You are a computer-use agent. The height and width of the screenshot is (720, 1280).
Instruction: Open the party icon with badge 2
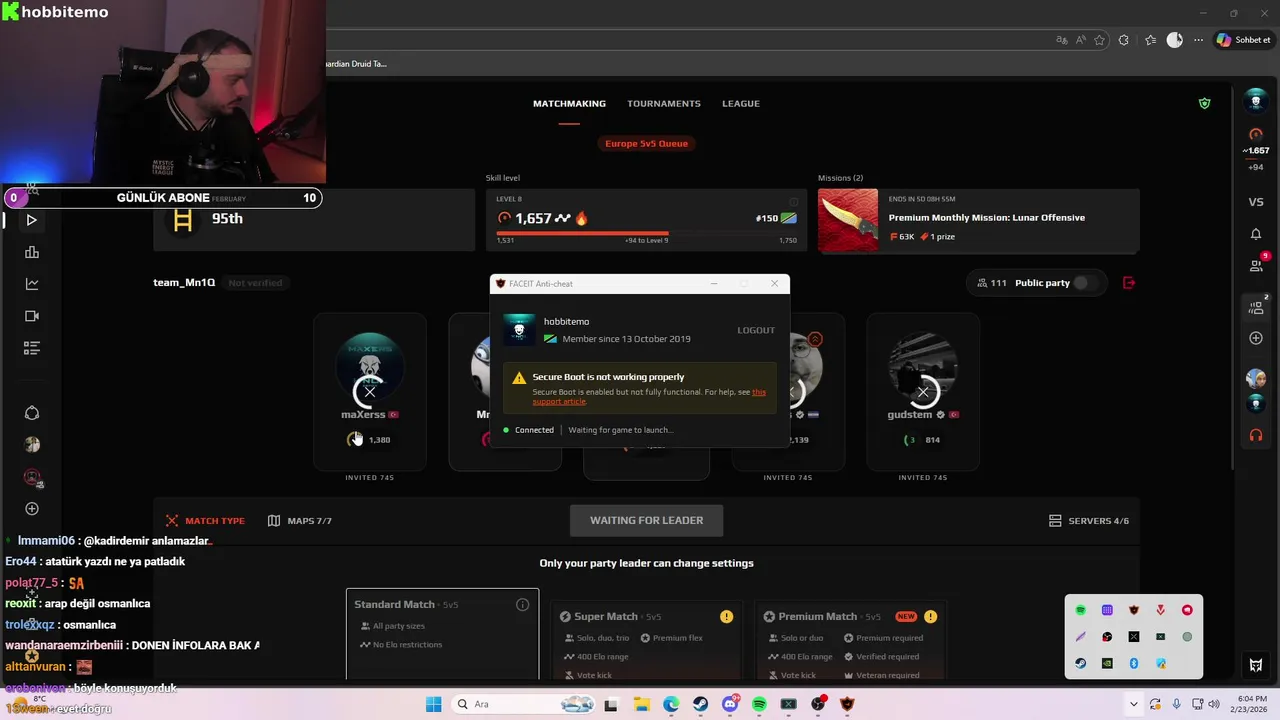(x=1257, y=307)
